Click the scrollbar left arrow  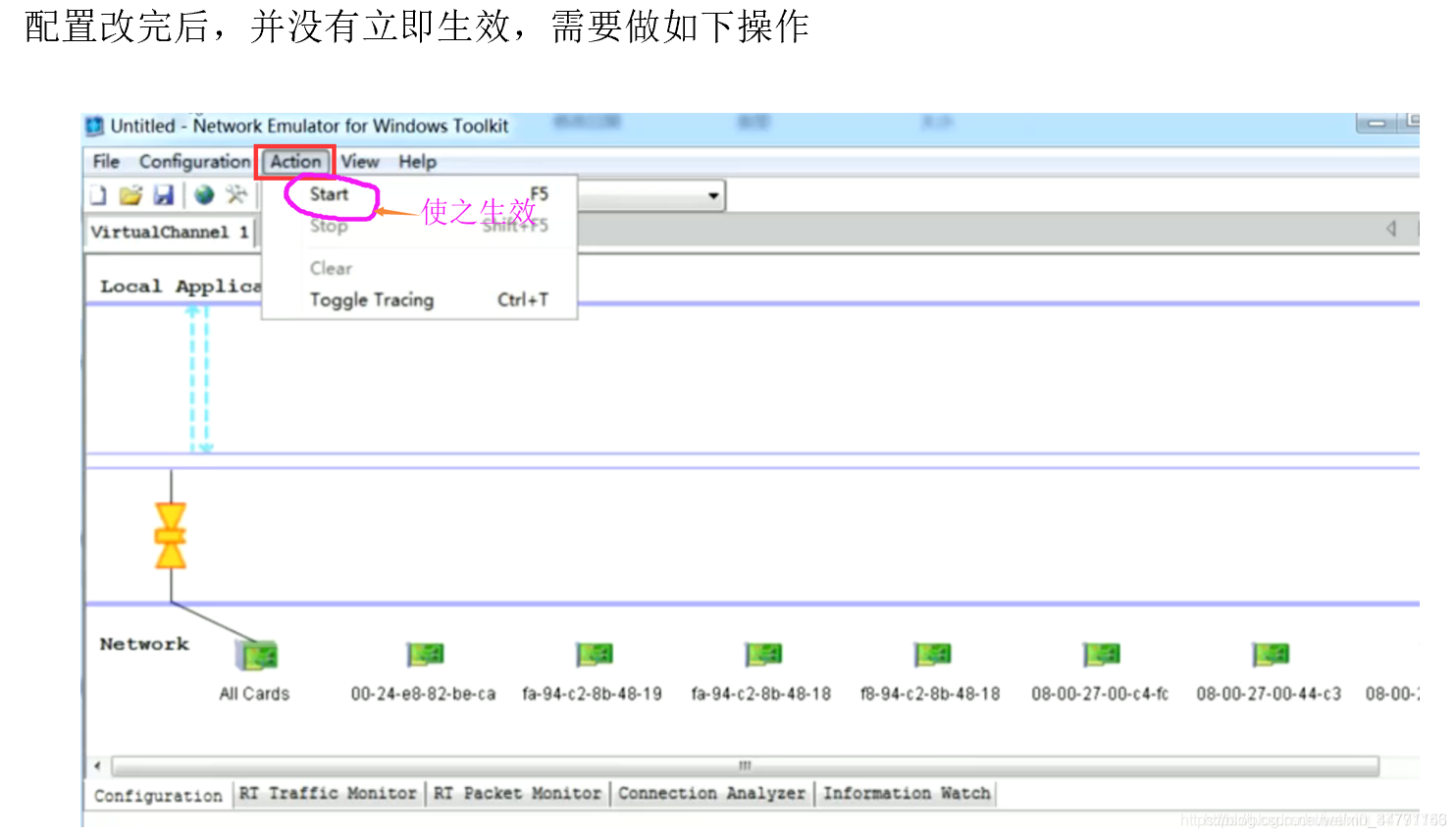point(97,765)
